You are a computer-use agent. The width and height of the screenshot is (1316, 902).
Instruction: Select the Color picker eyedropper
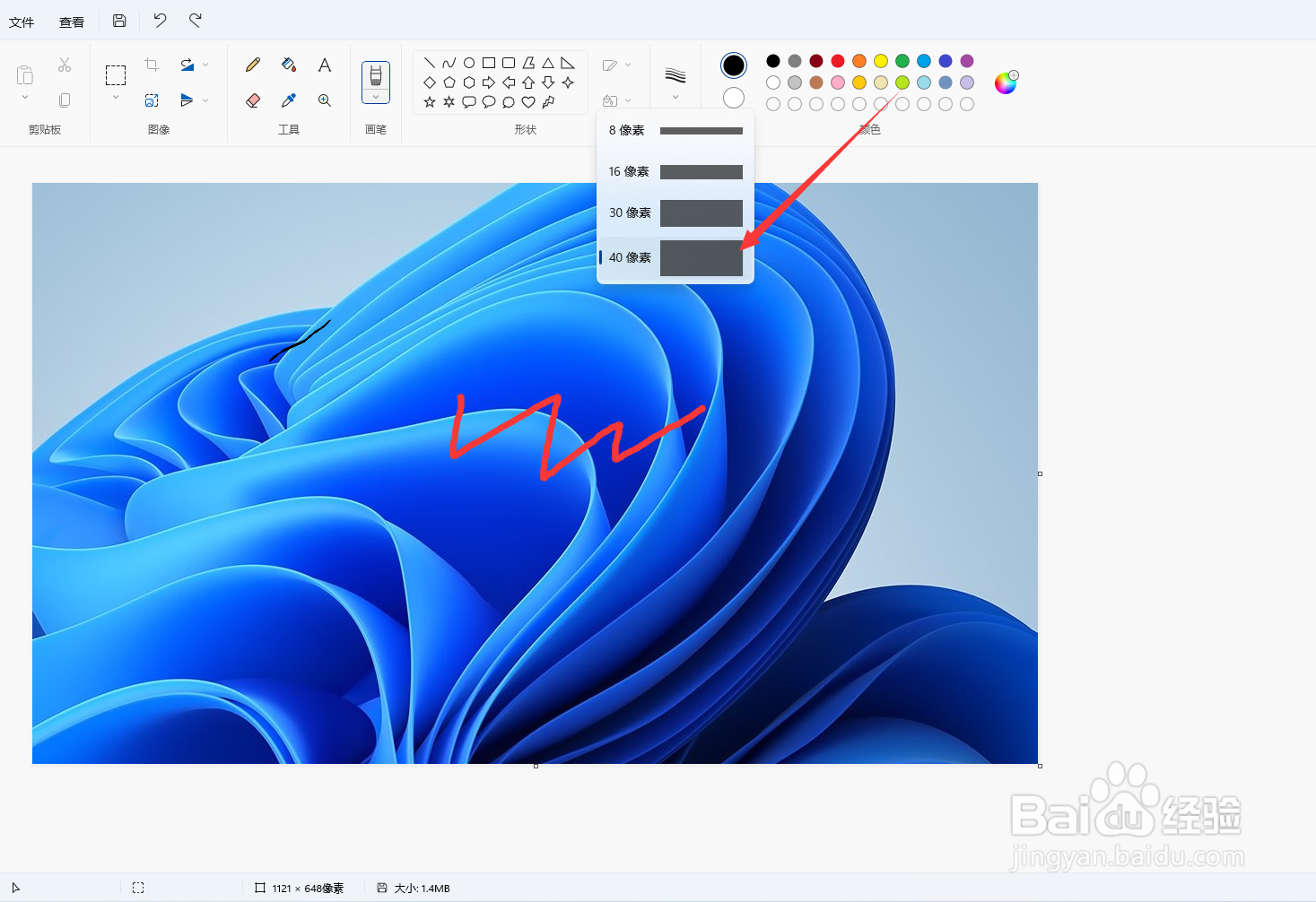289,100
